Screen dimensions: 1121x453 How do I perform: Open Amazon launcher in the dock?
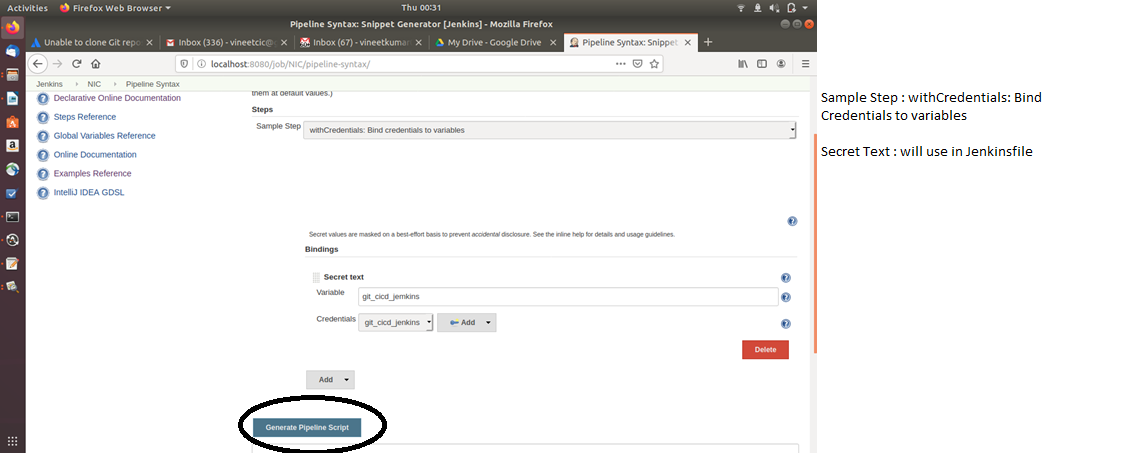point(12,146)
